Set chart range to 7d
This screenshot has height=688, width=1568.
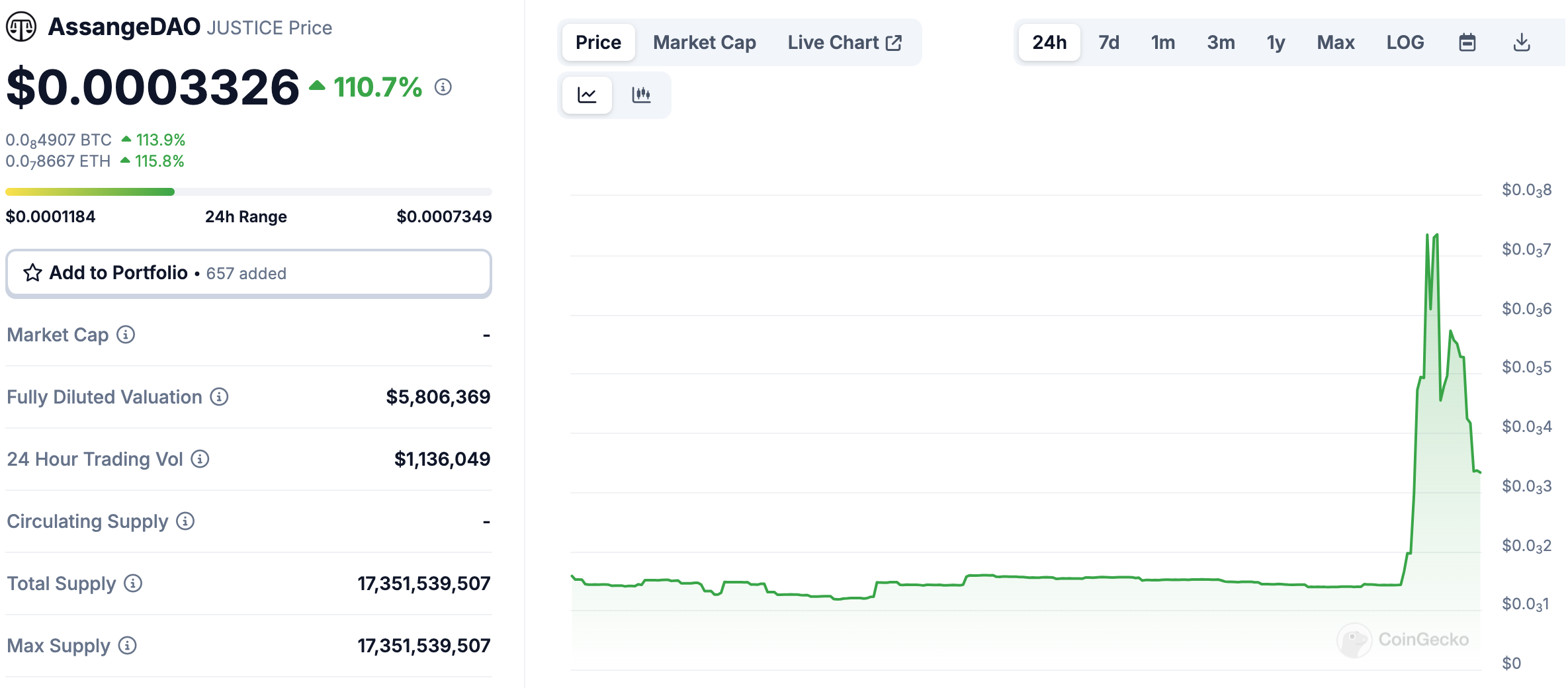(x=1109, y=42)
